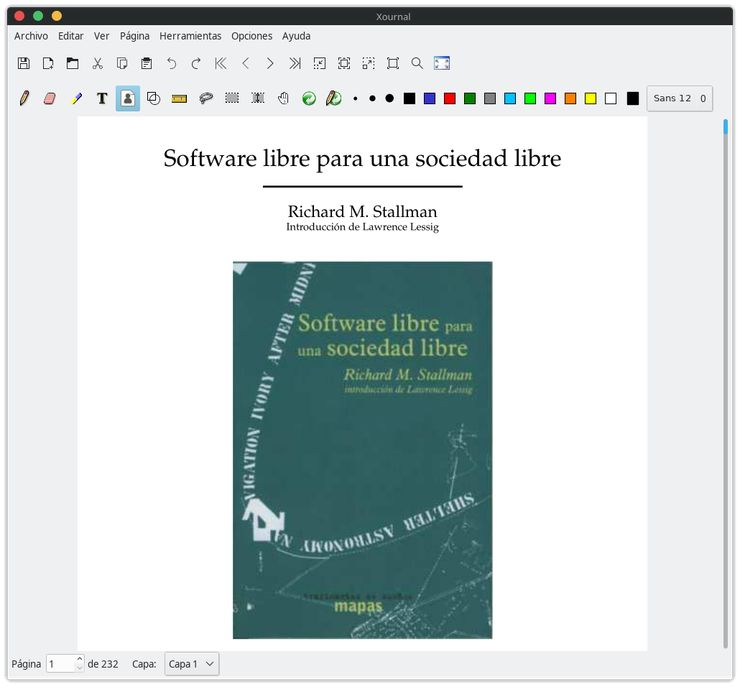Select the Eraser tool

pos(50,98)
